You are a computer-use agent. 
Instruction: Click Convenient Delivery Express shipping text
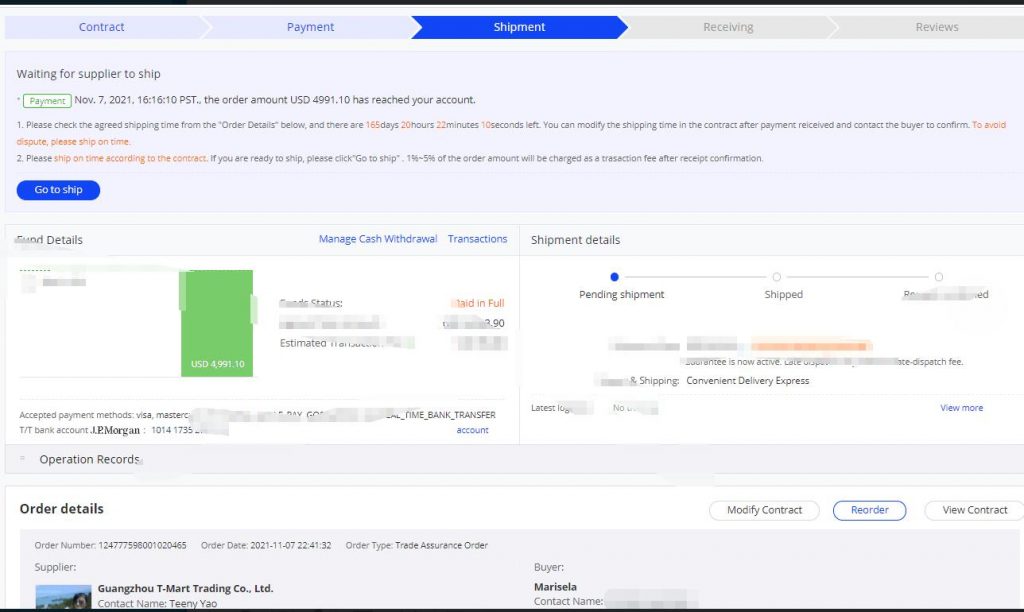pyautogui.click(x=747, y=381)
